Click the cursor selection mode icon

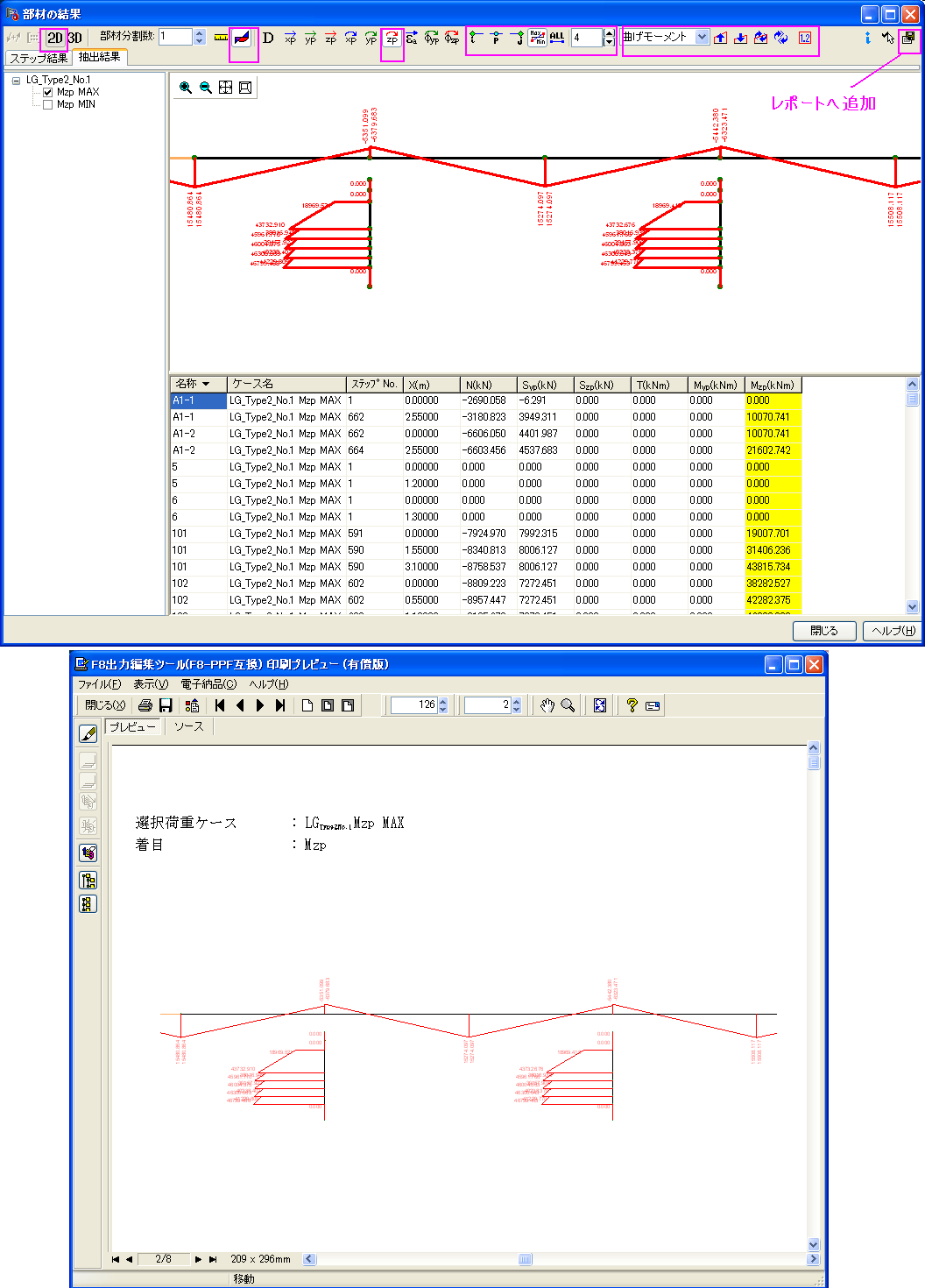point(888,38)
